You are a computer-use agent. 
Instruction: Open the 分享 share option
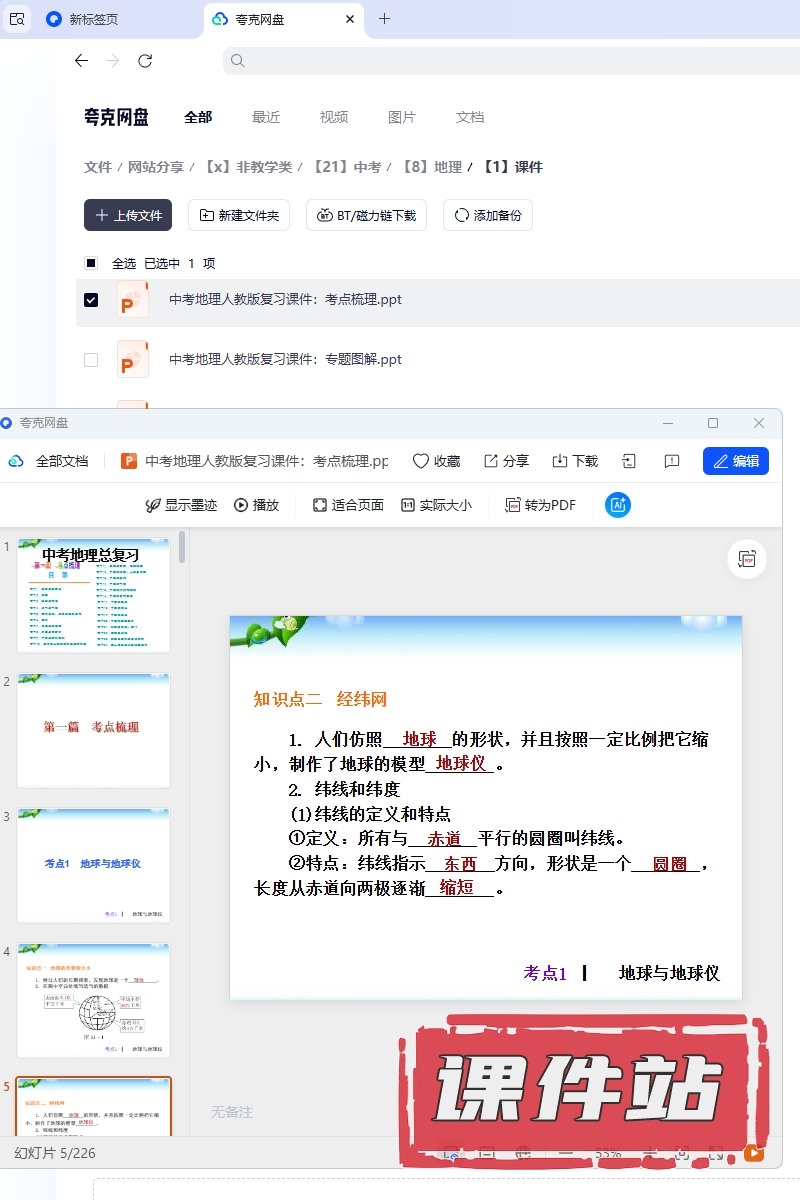506,461
